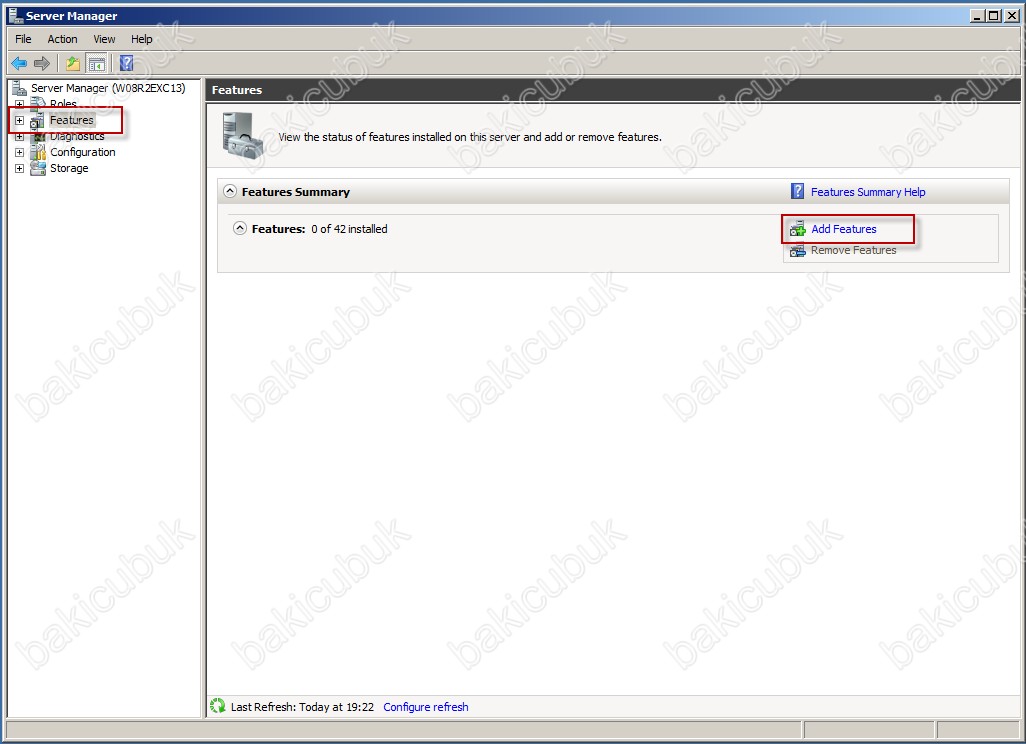This screenshot has width=1026, height=744.
Task: Go back with the blue back arrow
Action: [x=19, y=63]
